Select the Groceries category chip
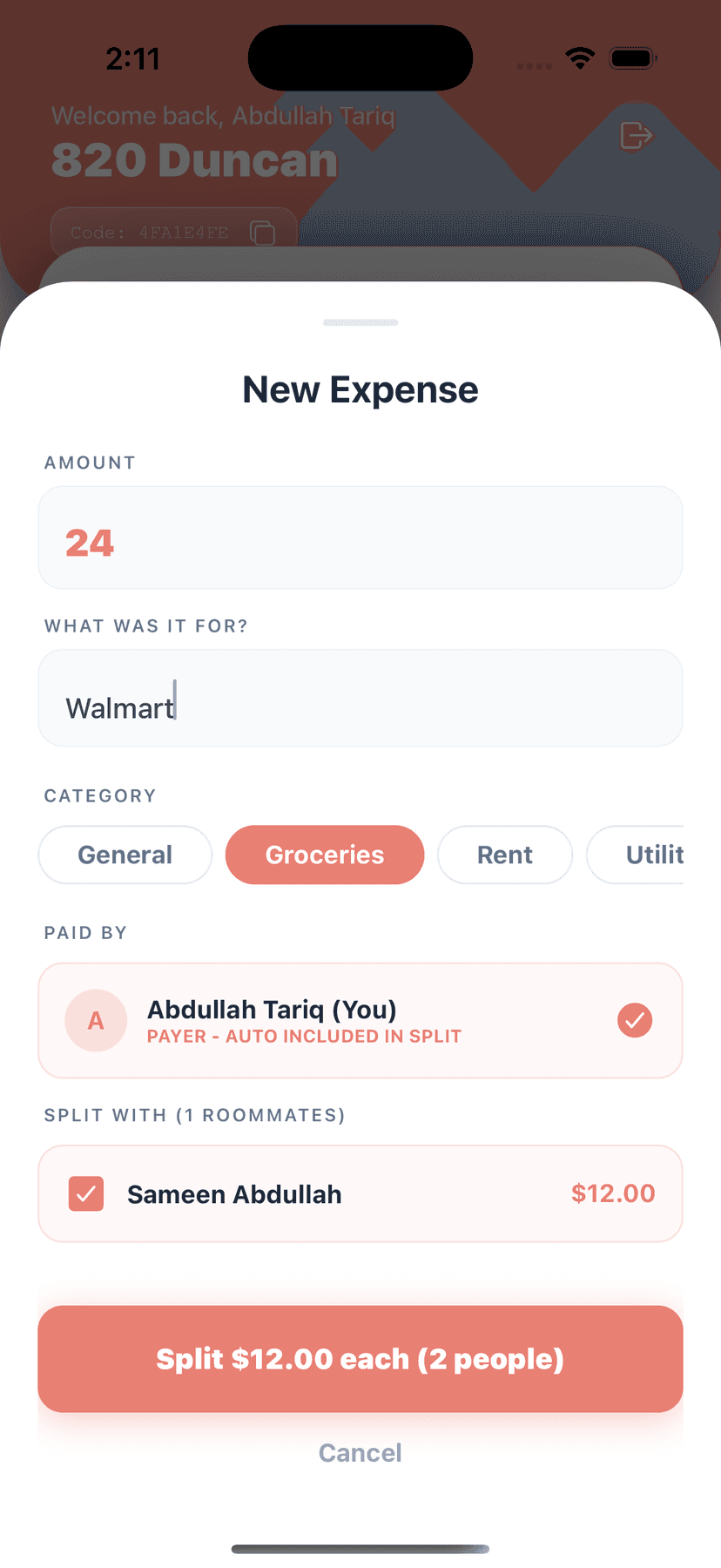Screen dimensions: 721x1568 point(325,855)
